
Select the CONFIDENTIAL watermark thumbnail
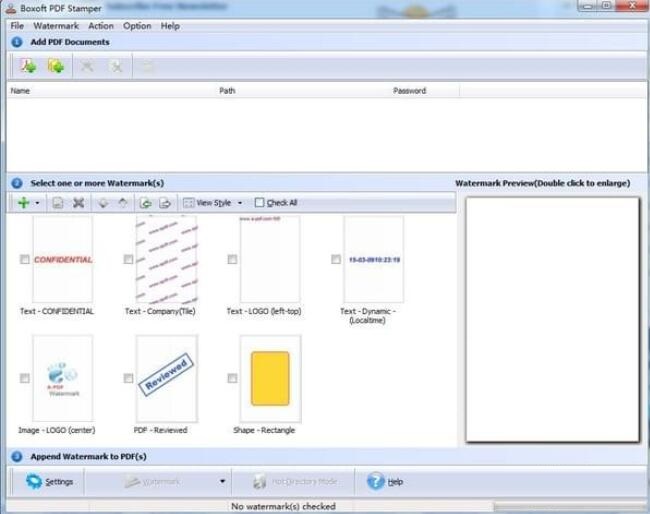pyautogui.click(x=63, y=259)
